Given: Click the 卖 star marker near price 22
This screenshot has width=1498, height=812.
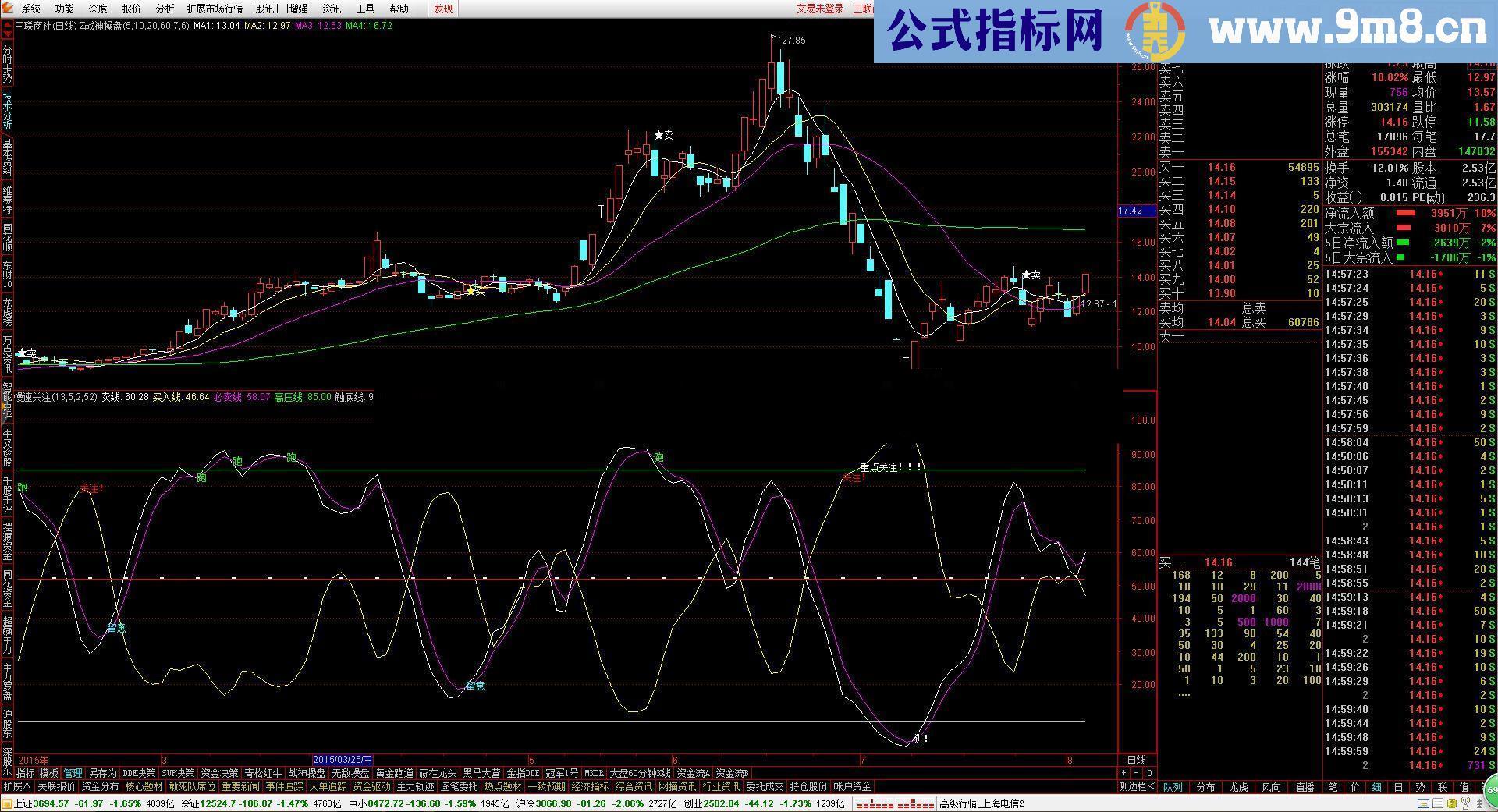Looking at the screenshot, I should point(664,135).
